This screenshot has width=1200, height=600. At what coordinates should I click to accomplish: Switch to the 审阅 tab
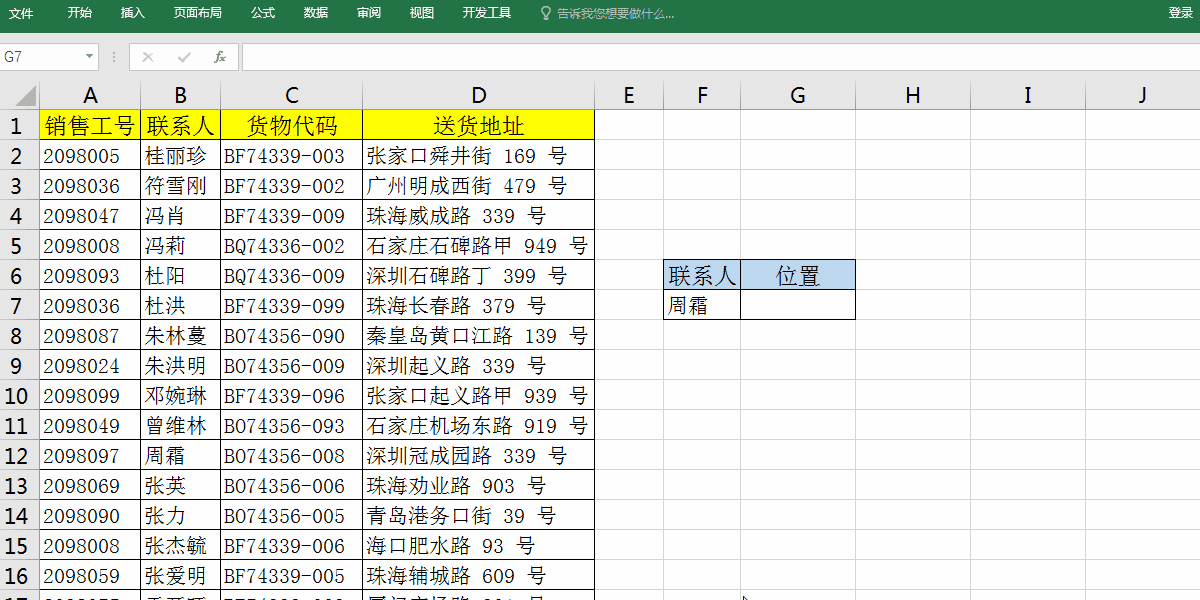pos(368,14)
